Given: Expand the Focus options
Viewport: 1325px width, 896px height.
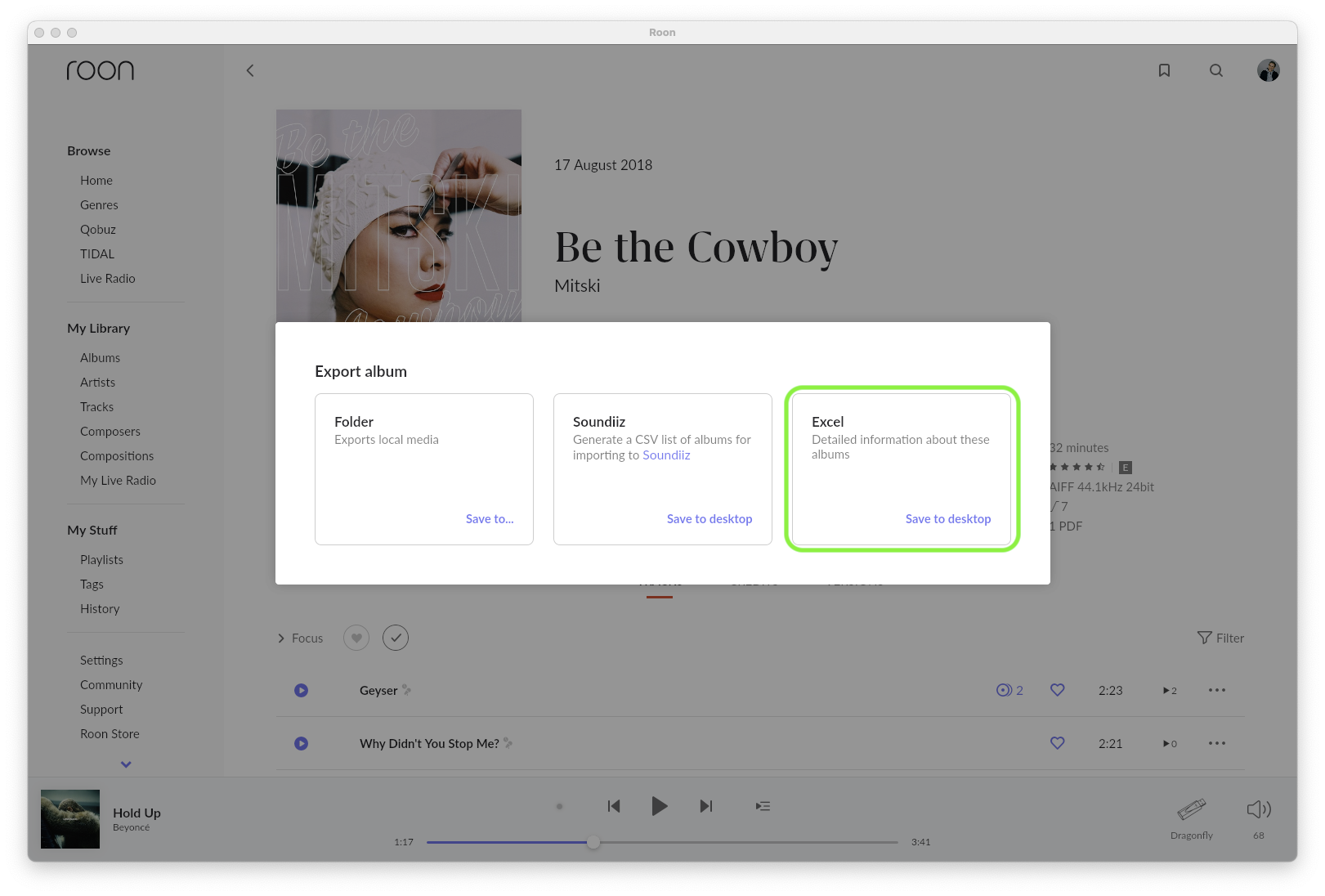Looking at the screenshot, I should (x=300, y=638).
